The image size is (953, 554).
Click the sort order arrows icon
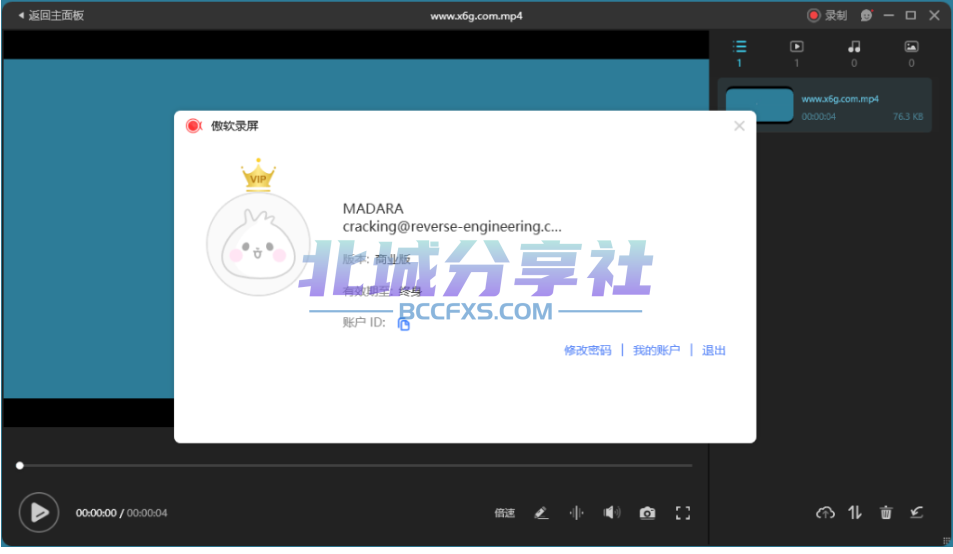(x=855, y=513)
